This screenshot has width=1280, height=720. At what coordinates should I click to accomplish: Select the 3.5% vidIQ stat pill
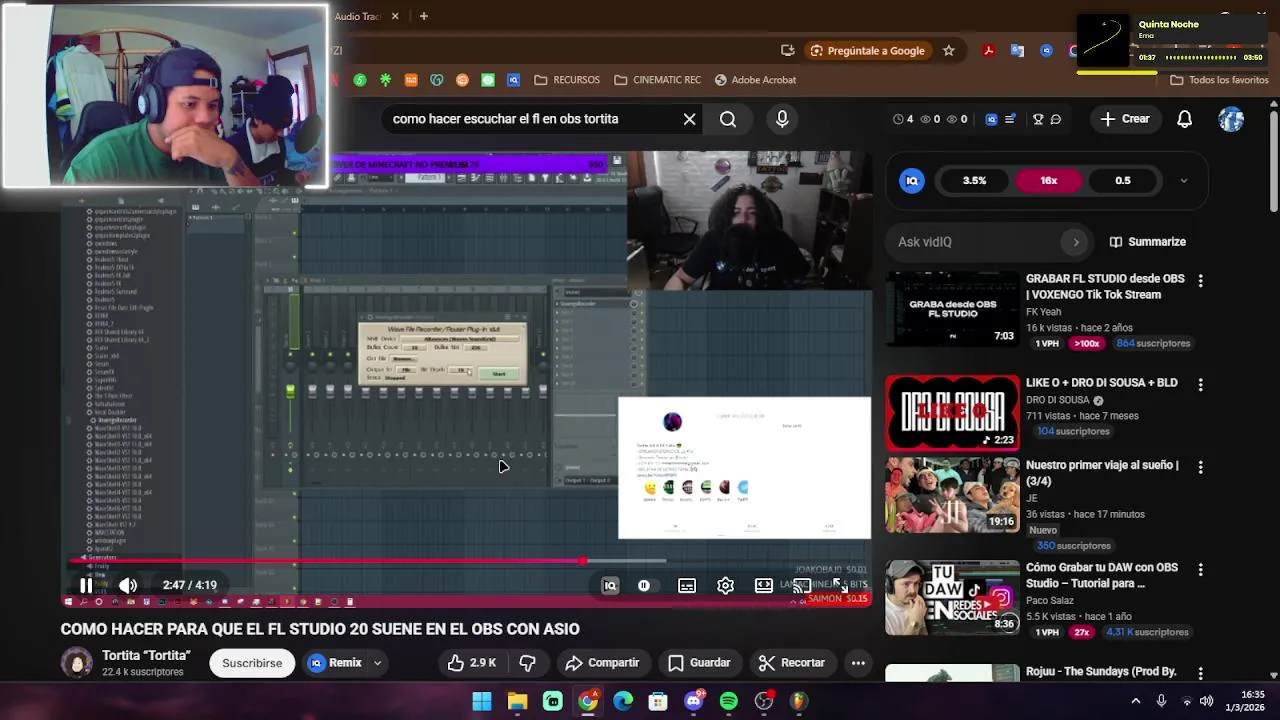(x=974, y=181)
